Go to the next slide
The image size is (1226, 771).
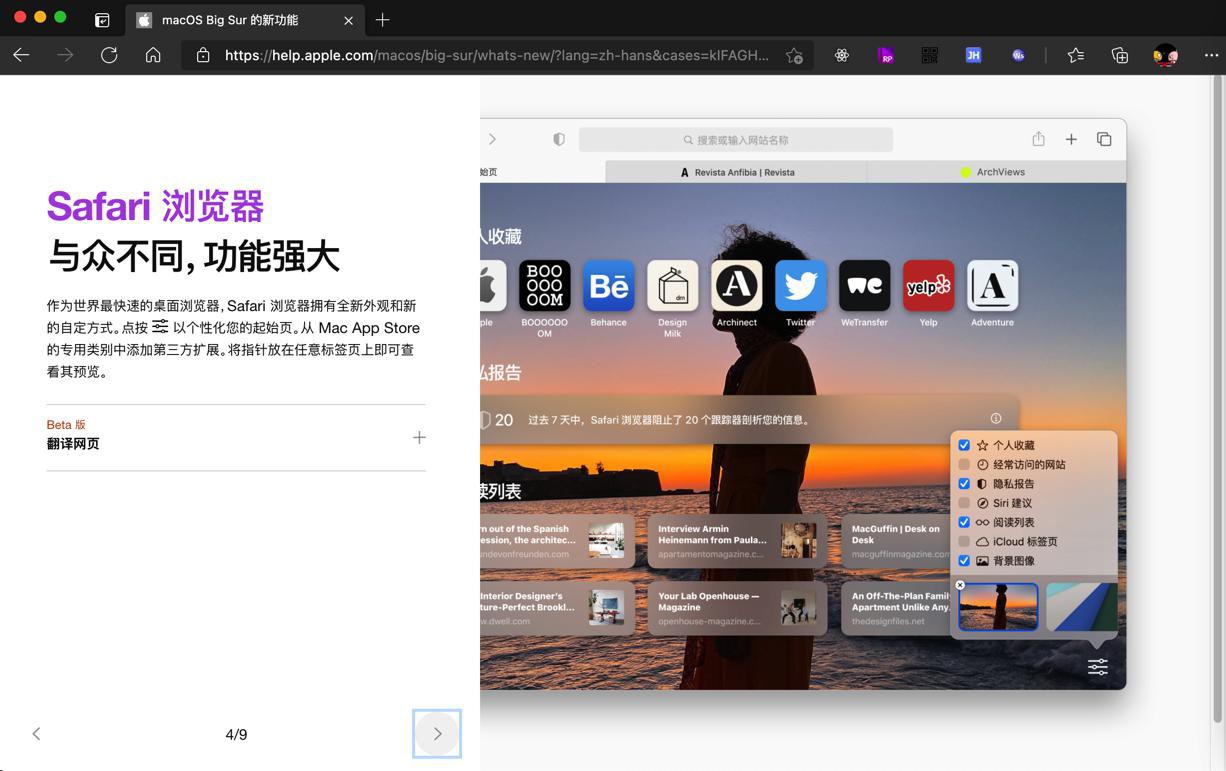coord(437,734)
